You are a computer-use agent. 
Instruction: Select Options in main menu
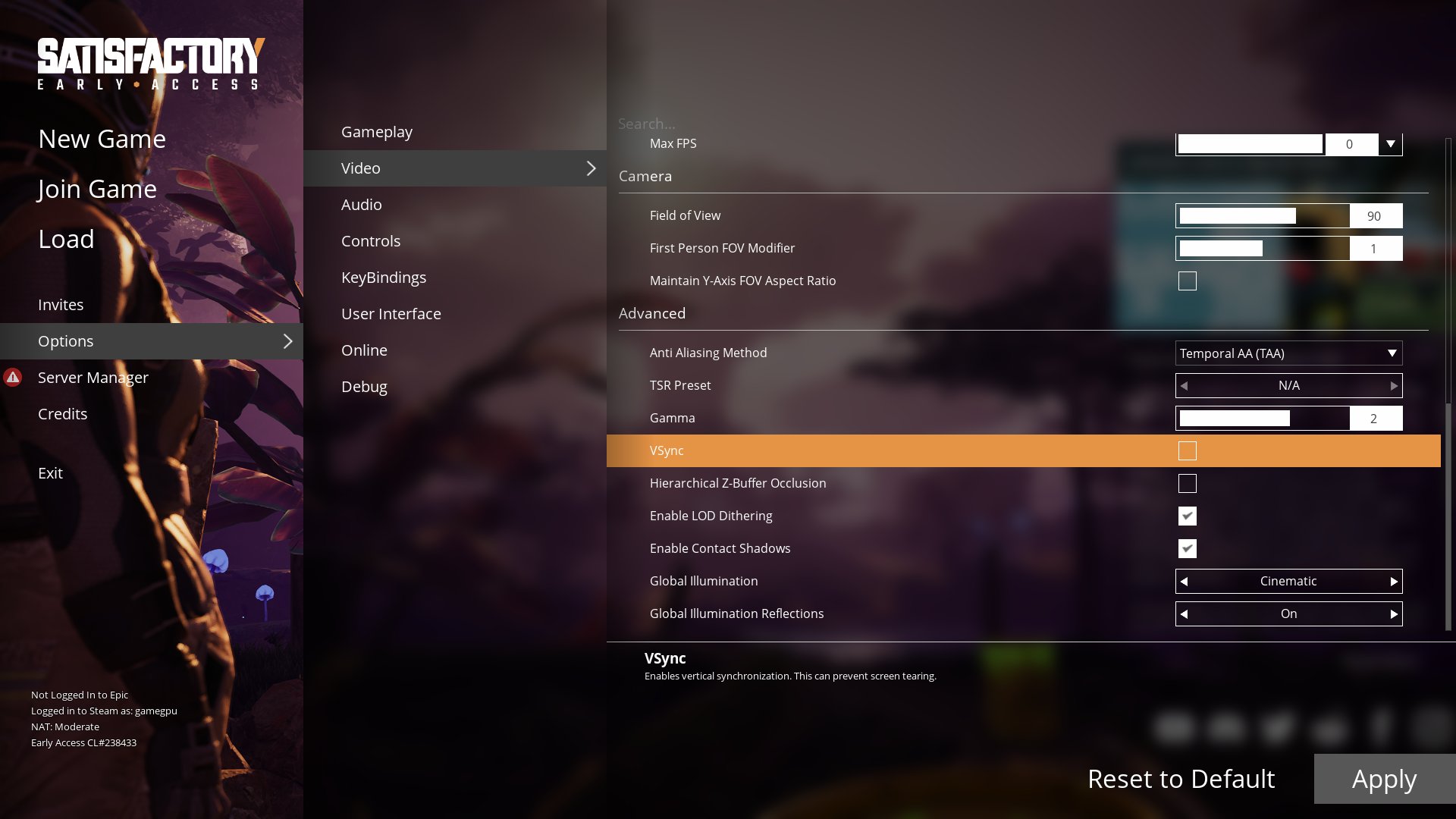click(x=152, y=341)
